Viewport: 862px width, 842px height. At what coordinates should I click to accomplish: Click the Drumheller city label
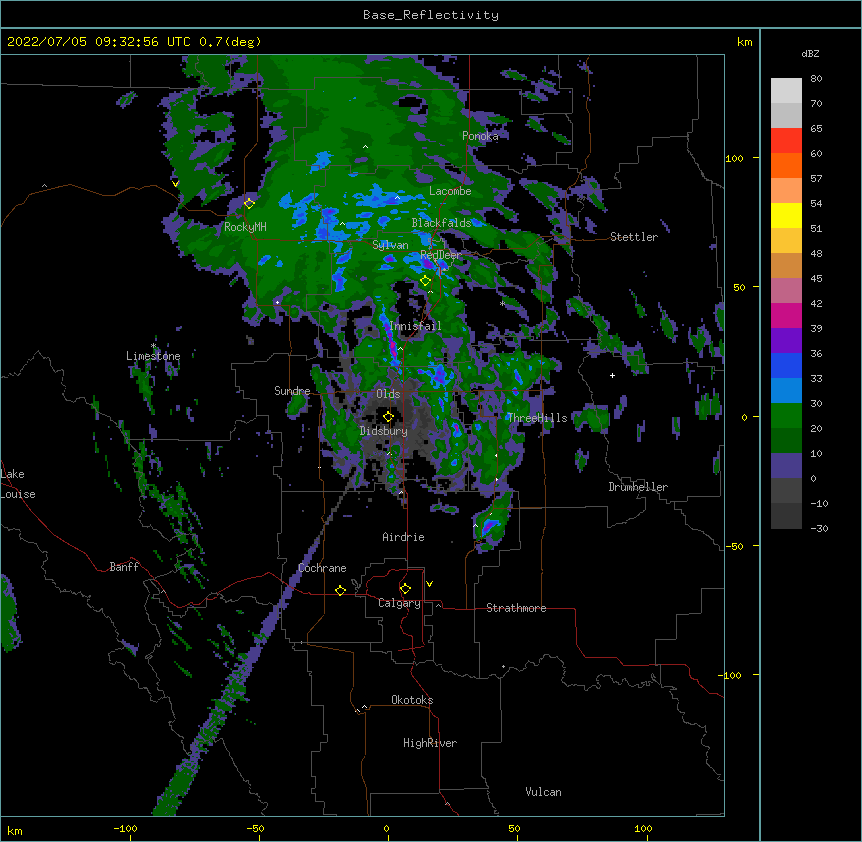638,487
